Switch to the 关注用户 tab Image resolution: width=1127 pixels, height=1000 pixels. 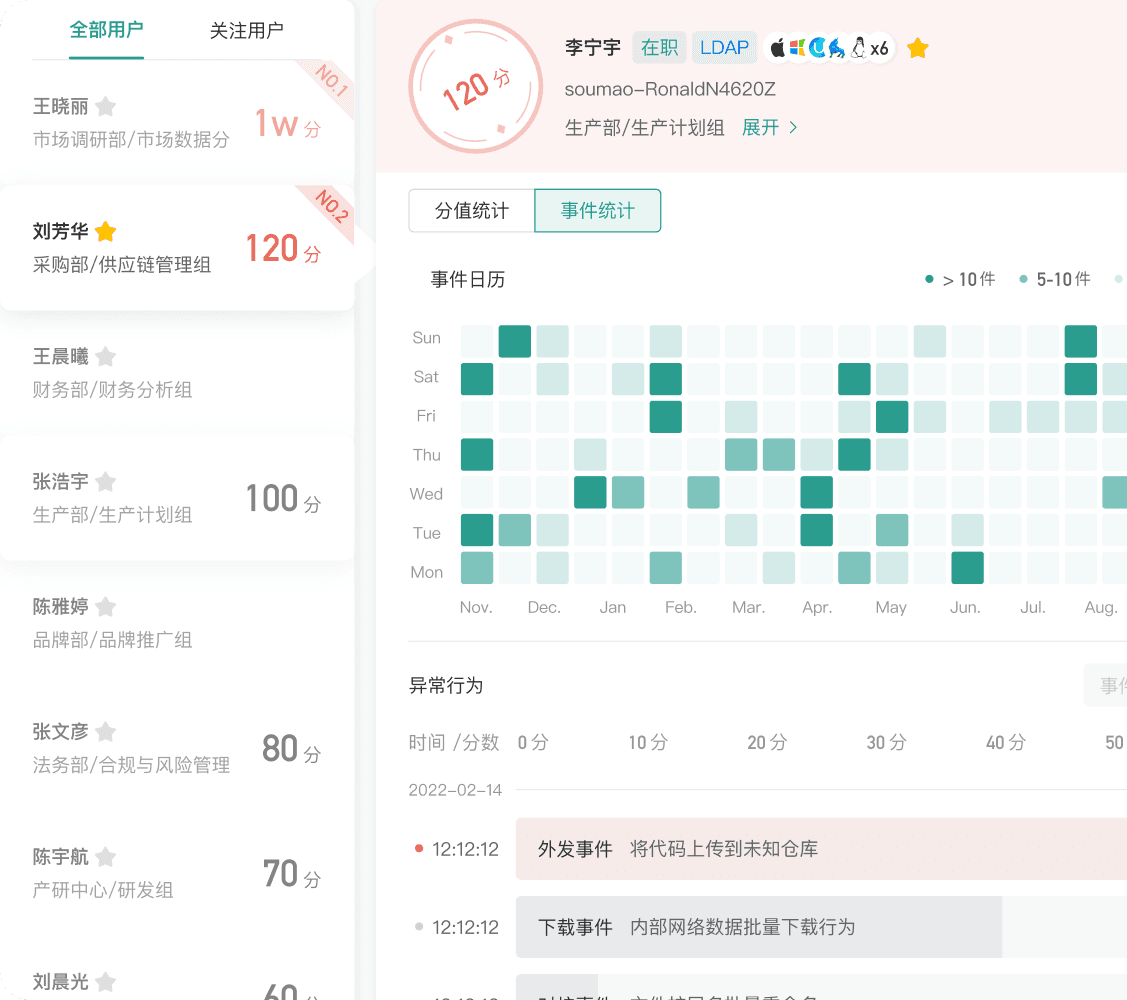(248, 31)
